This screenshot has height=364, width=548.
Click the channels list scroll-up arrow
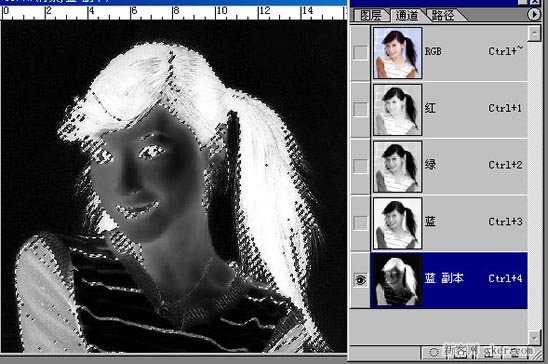[534, 34]
